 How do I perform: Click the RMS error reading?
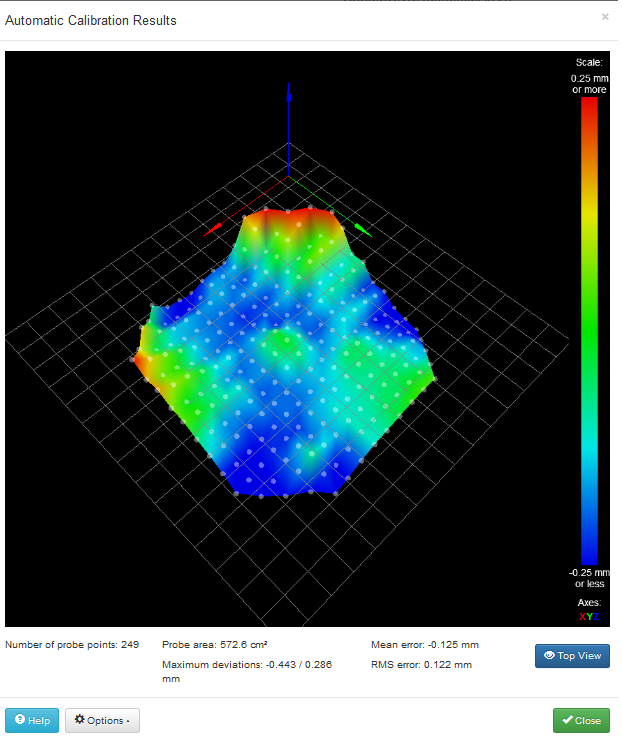(421, 664)
